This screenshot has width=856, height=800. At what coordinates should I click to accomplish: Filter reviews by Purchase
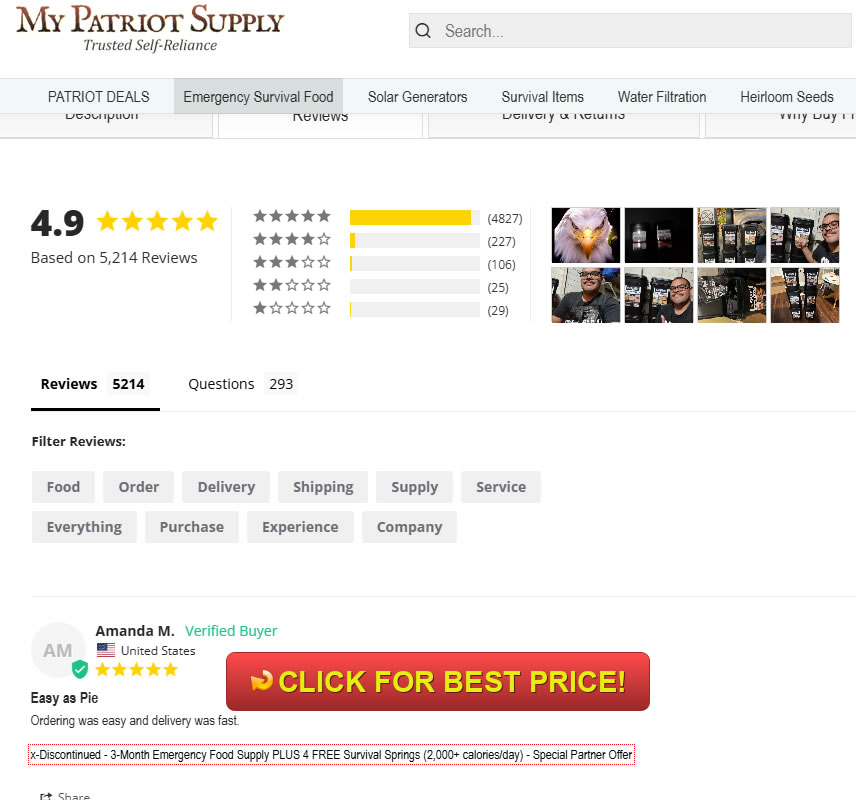[x=192, y=527]
